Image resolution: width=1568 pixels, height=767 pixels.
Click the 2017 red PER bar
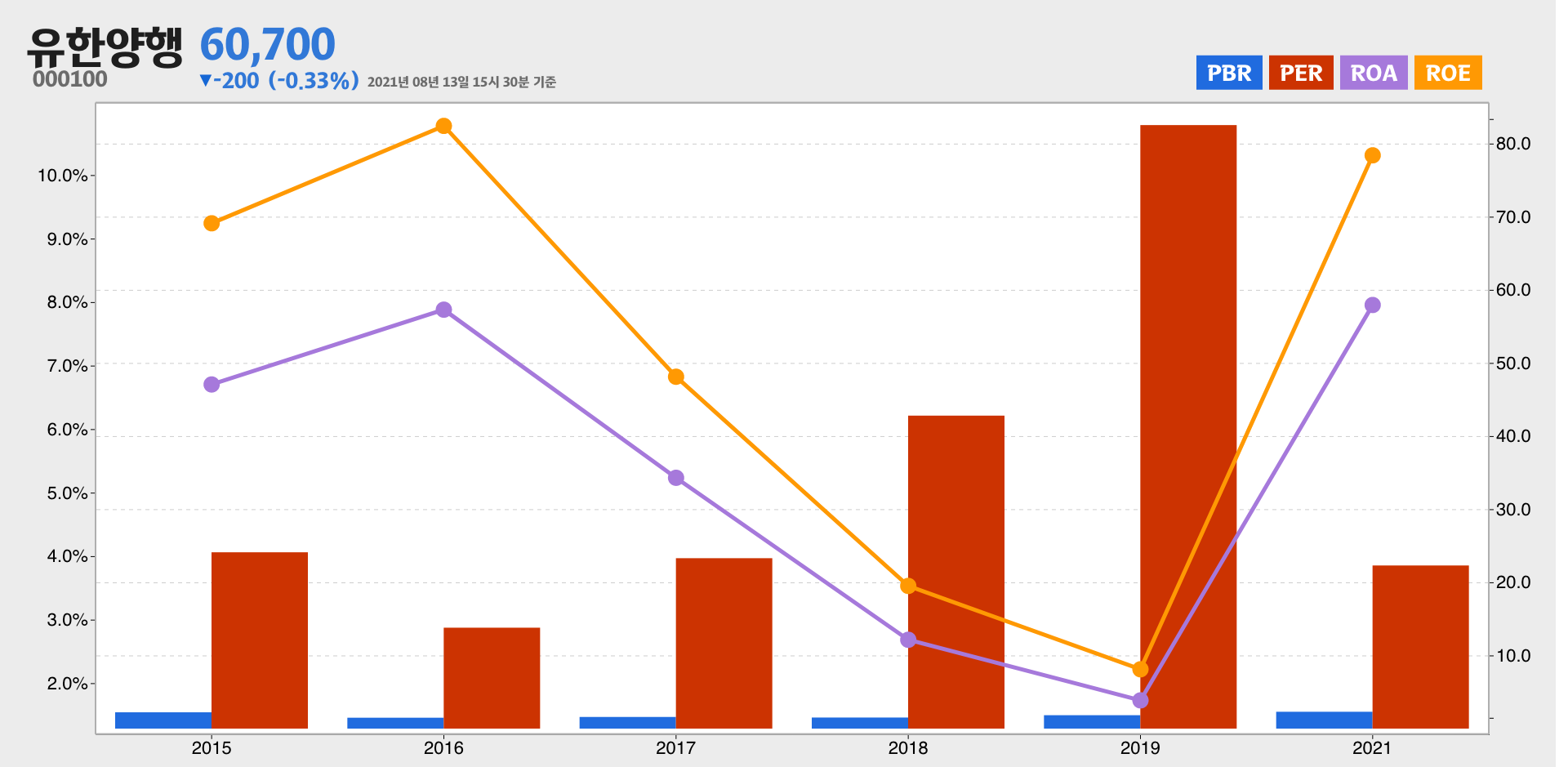point(724,643)
